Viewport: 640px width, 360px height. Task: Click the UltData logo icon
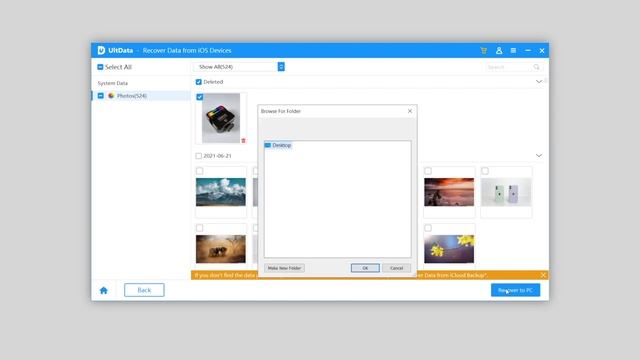(101, 50)
